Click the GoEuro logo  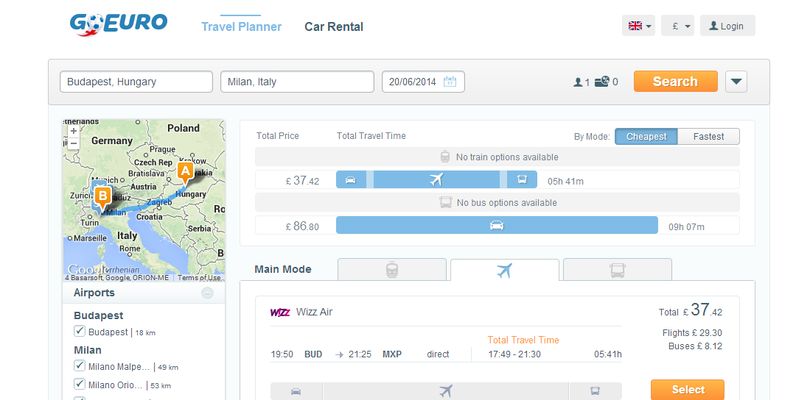tap(118, 24)
